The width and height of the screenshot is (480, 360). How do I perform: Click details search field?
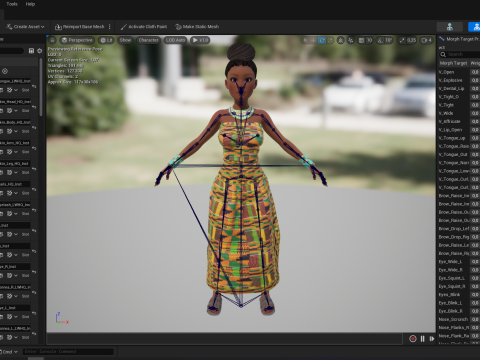coord(12,51)
